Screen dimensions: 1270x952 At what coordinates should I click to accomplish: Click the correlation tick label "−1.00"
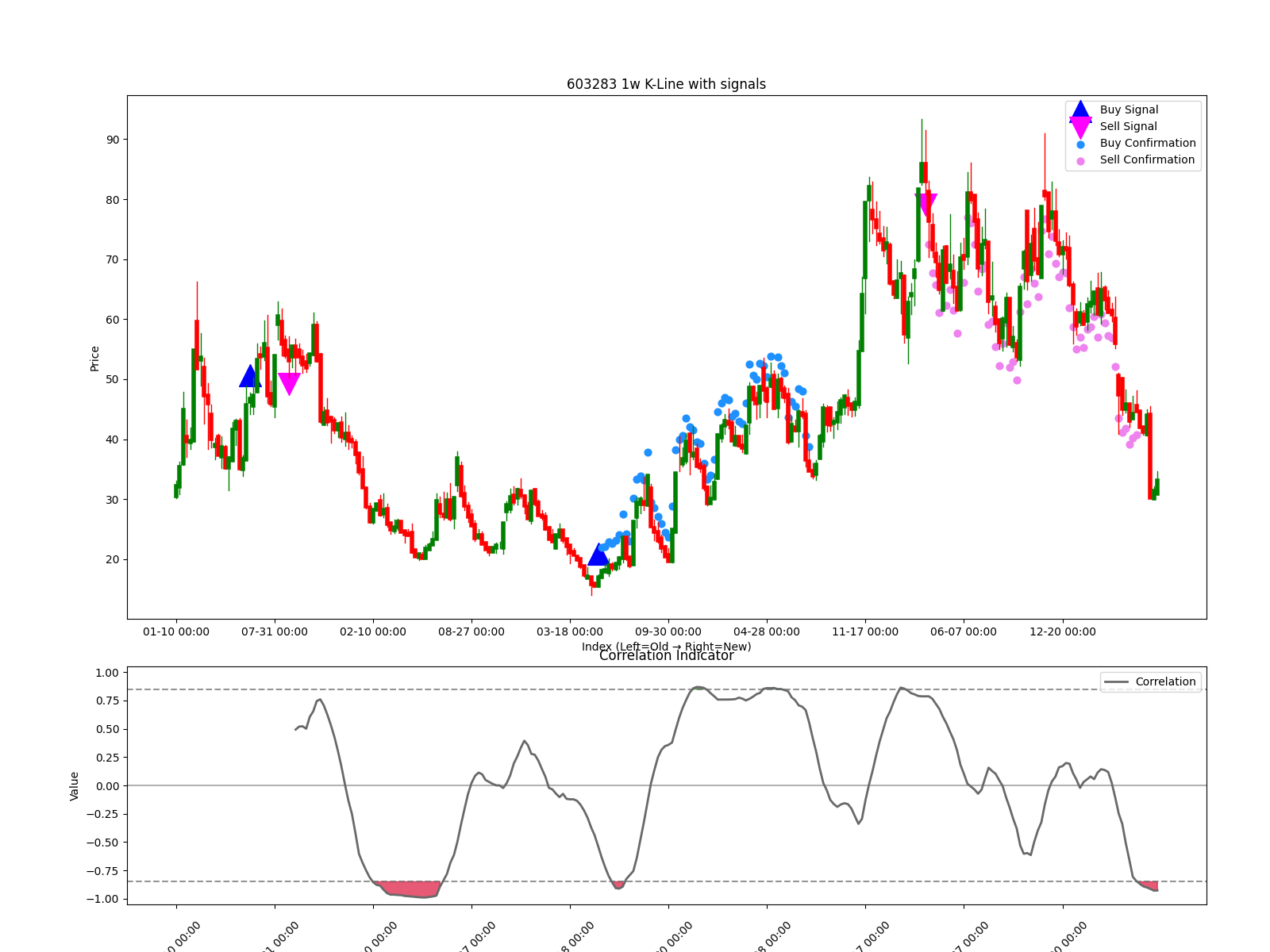point(103,899)
